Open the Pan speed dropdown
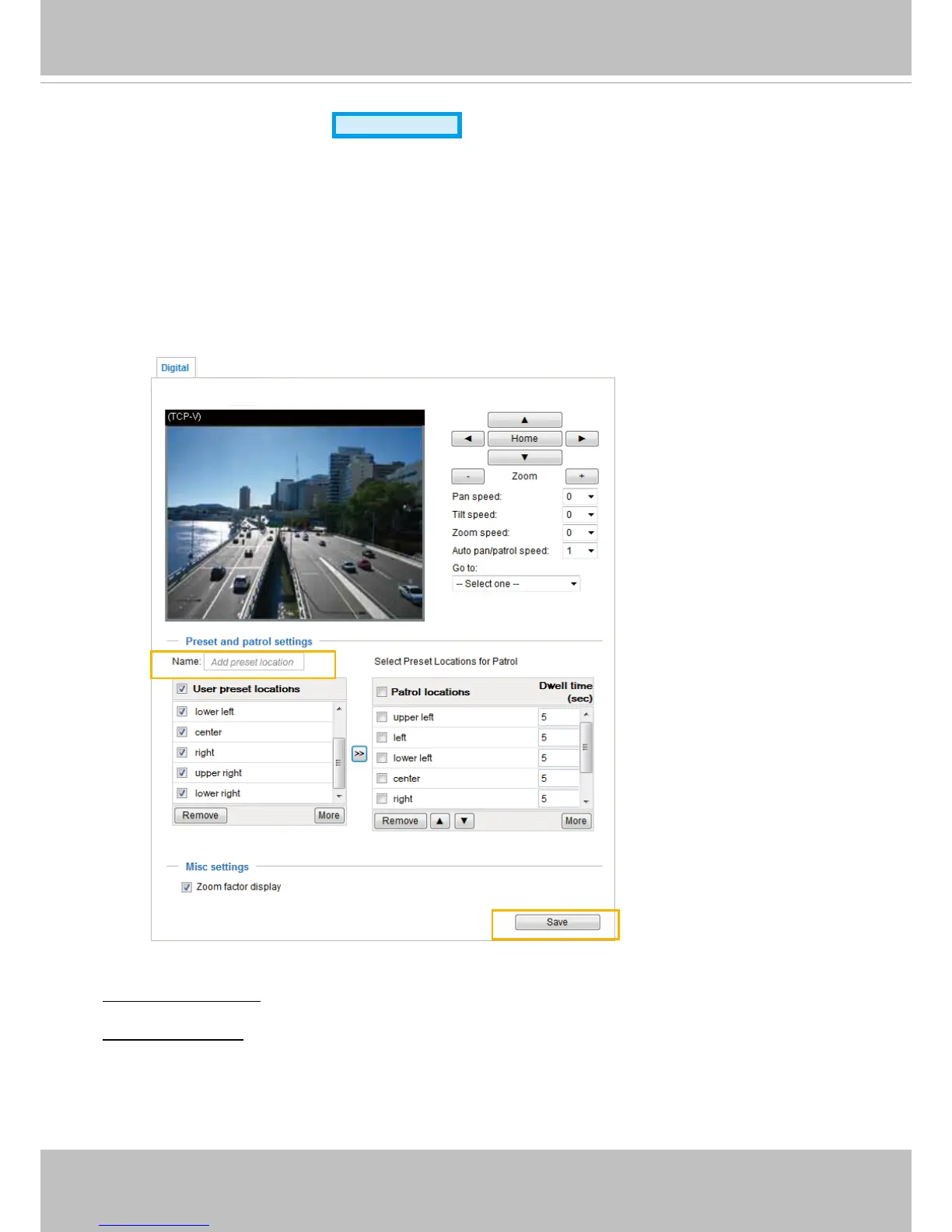This screenshot has height=1232, width=952. [579, 496]
